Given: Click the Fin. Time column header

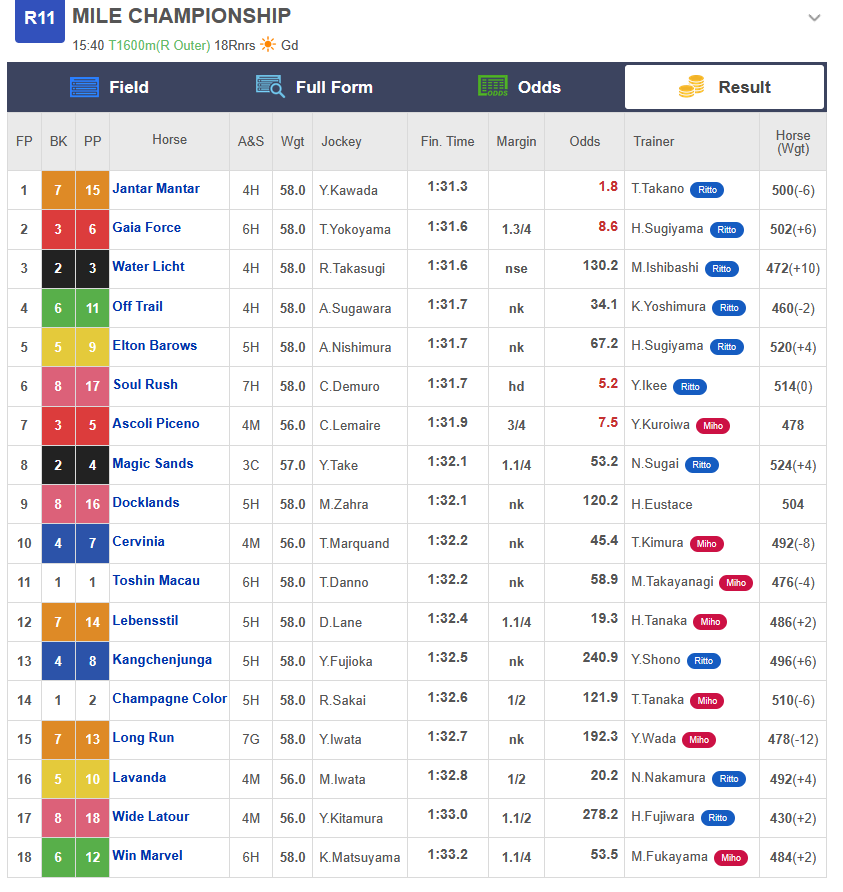Looking at the screenshot, I should pyautogui.click(x=448, y=142).
